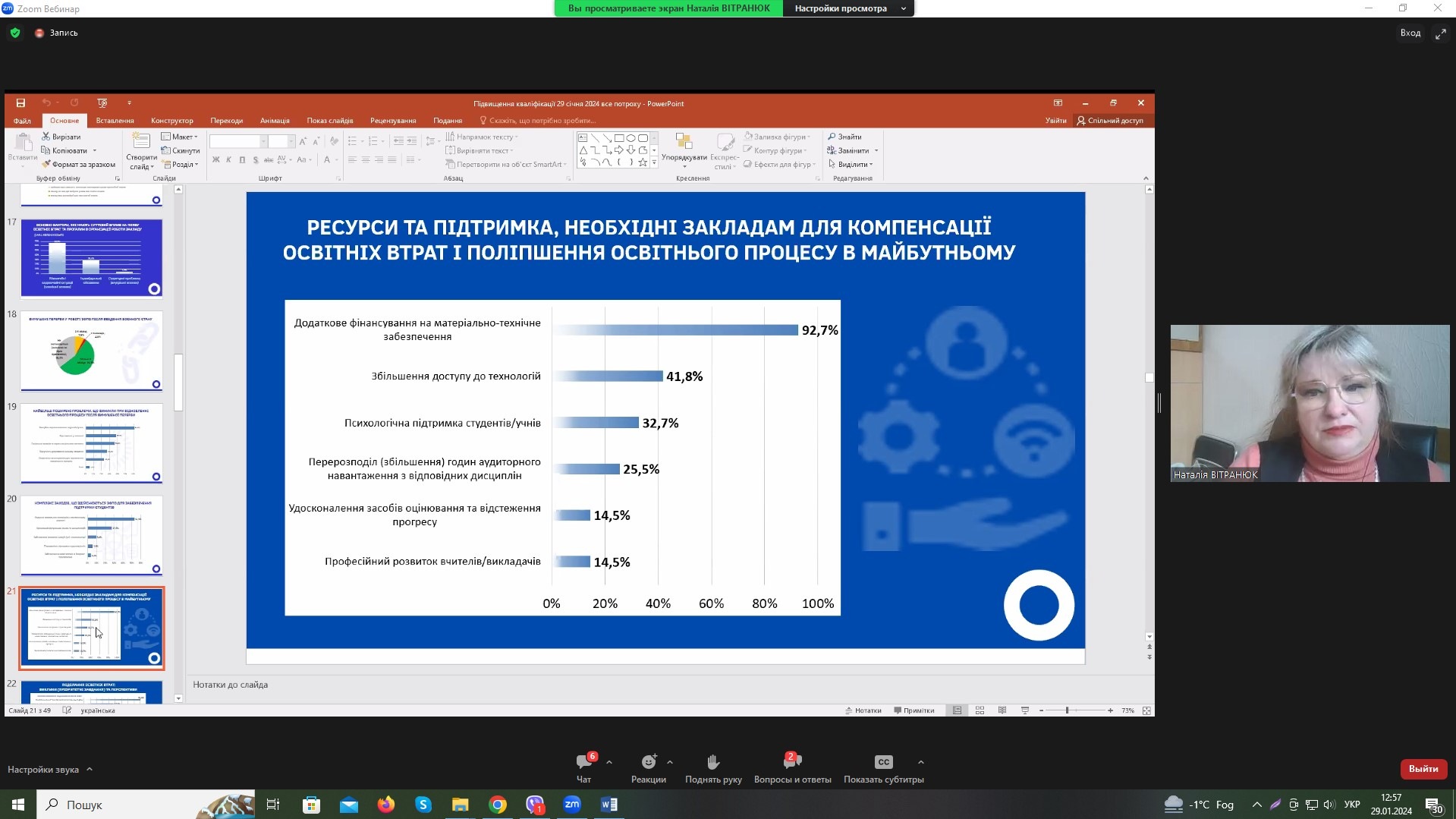Open Google Chrome from taskbar

[498, 805]
